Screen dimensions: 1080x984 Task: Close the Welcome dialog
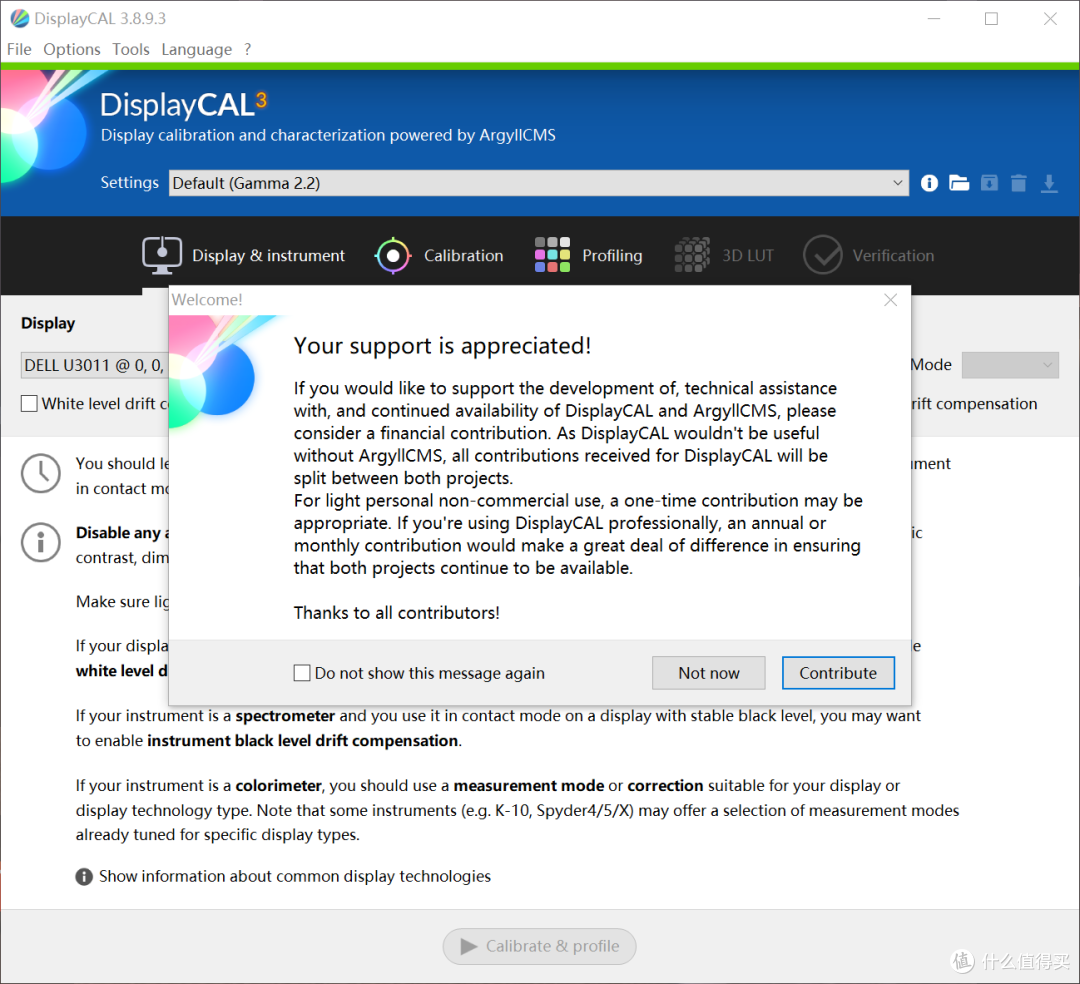(891, 300)
